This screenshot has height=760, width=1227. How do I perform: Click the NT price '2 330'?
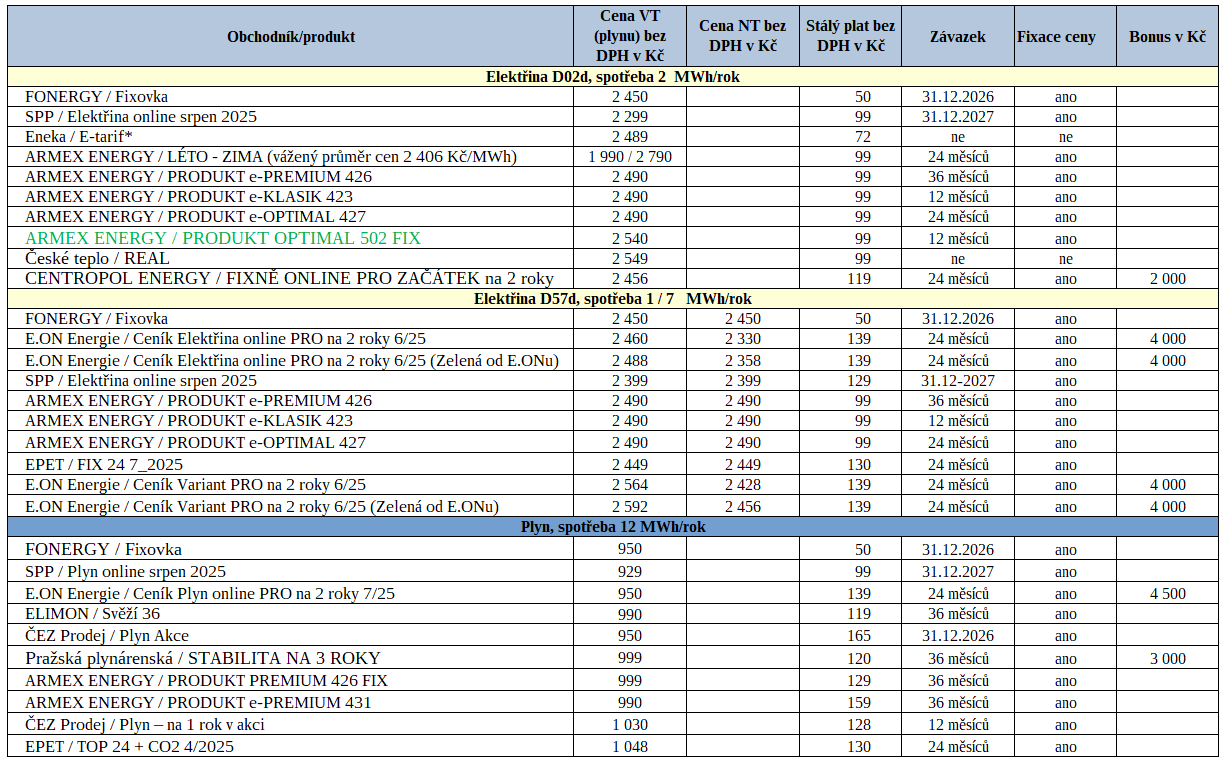[742, 339]
